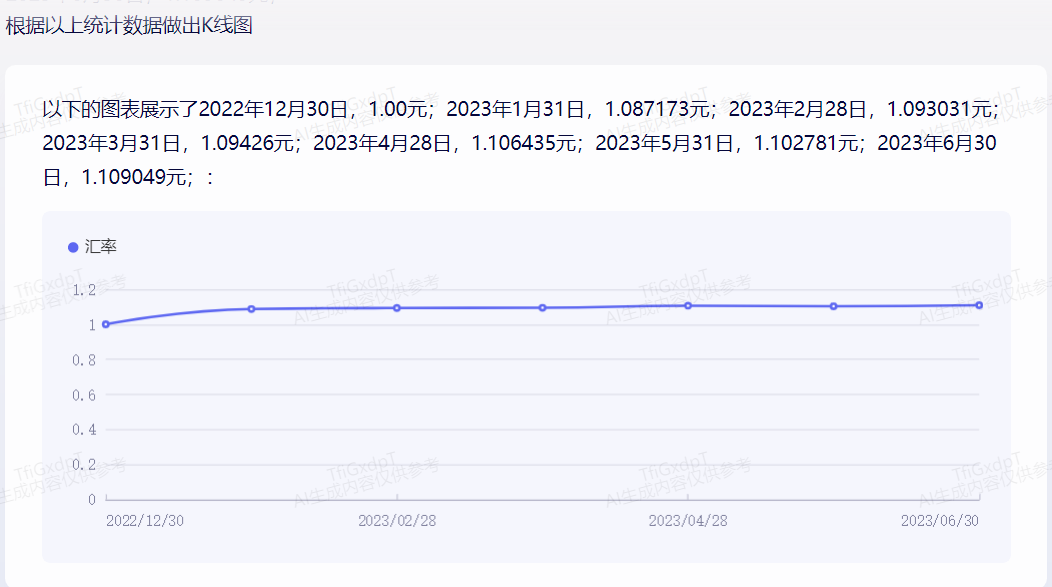Click the x-axis label 2023/02/28
This screenshot has height=587, width=1052.
click(x=397, y=521)
